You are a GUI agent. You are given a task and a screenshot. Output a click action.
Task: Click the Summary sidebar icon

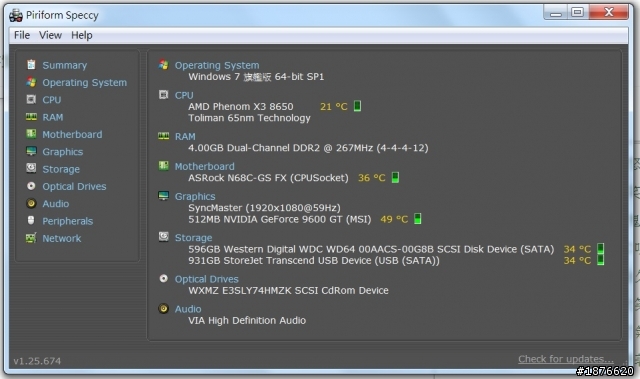click(31, 64)
